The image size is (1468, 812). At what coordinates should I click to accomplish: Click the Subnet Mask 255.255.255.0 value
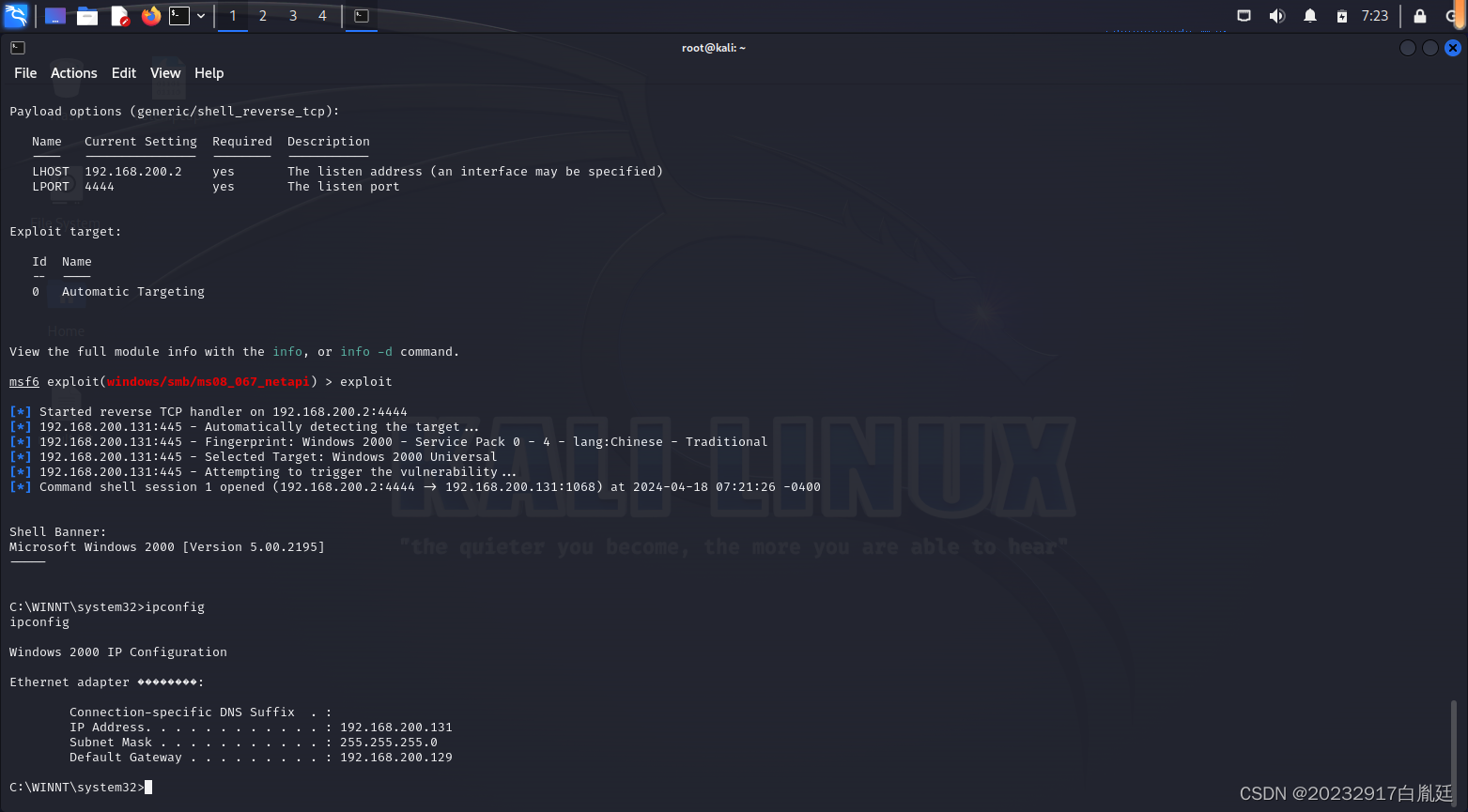(389, 743)
